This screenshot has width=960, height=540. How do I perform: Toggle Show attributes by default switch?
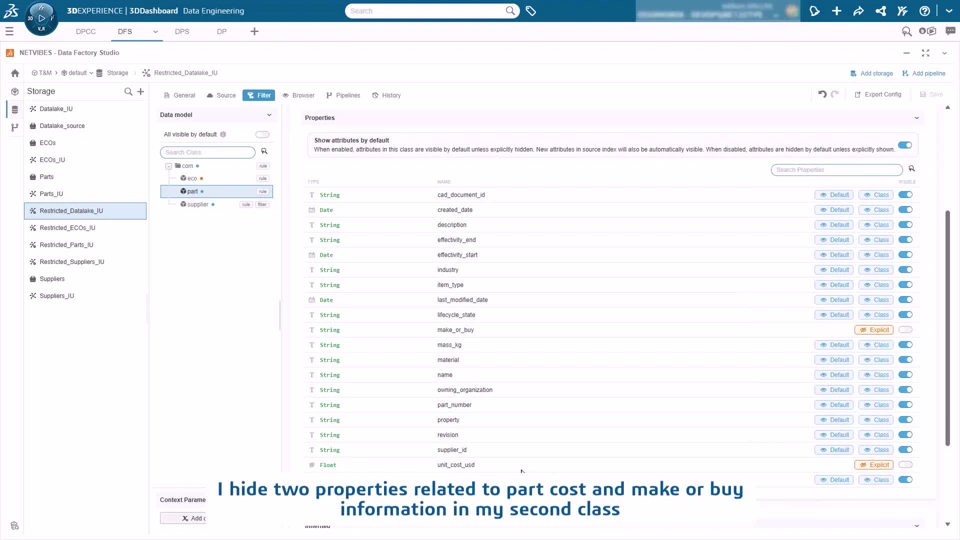click(905, 145)
